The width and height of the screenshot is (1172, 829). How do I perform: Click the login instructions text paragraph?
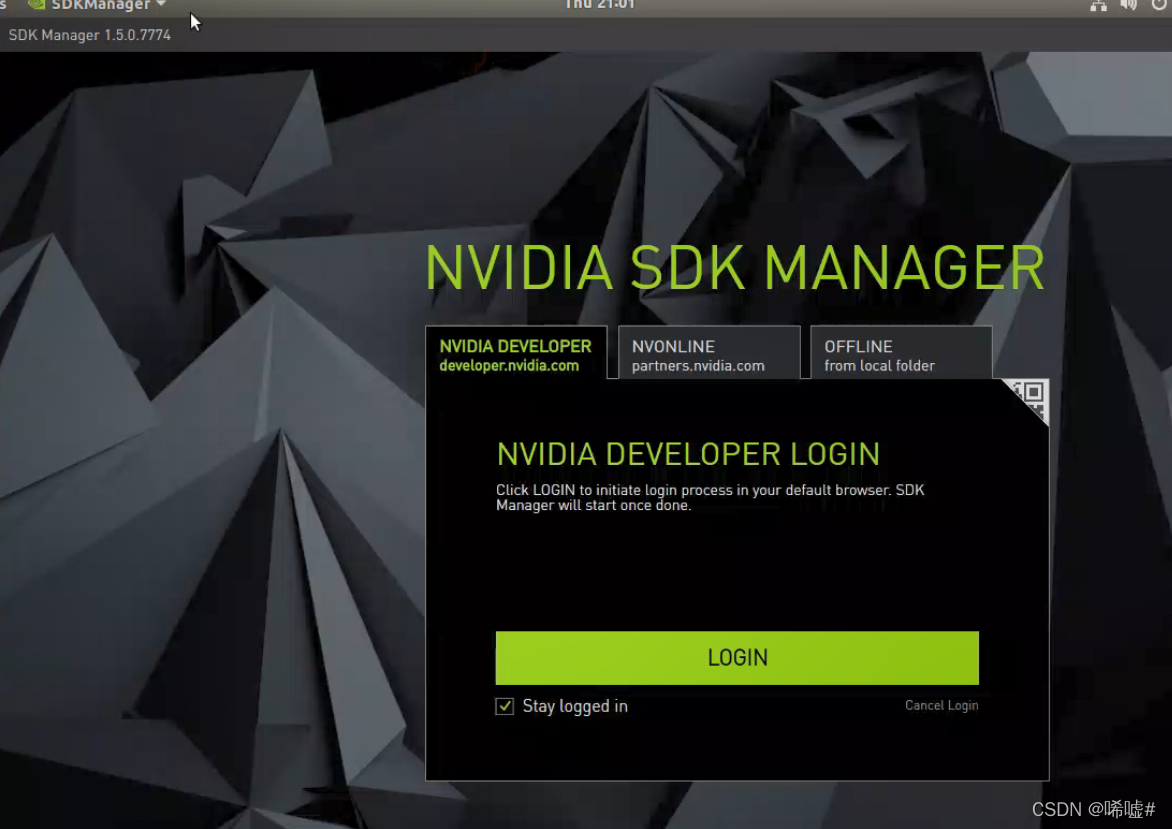(x=710, y=498)
